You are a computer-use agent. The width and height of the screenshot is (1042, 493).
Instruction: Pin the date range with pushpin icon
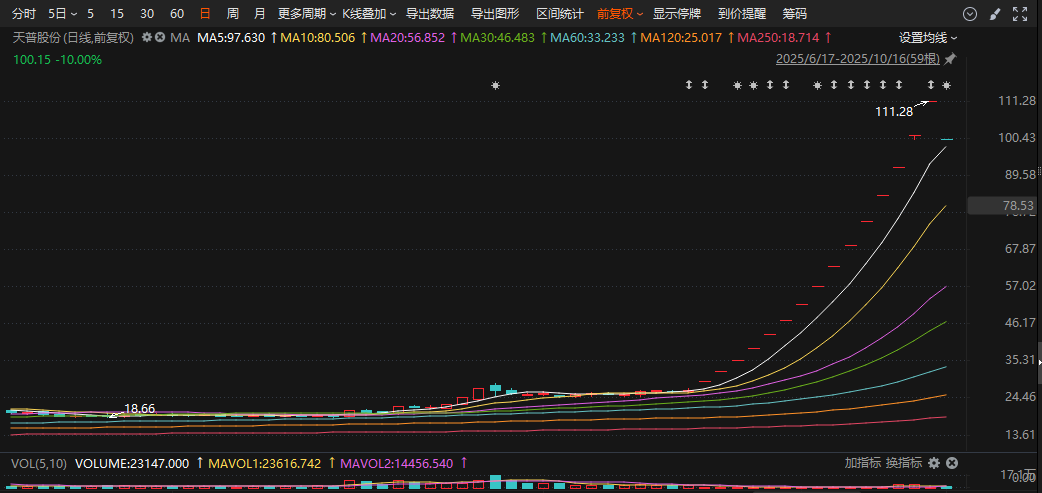[x=950, y=59]
